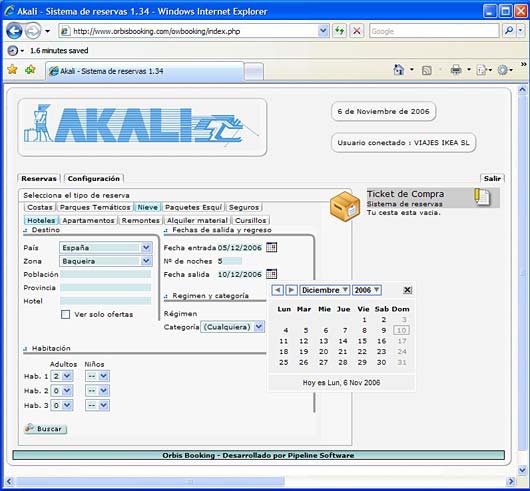Screen dimensions: 530x491
Task: Close the calendar popup
Action: point(407,290)
